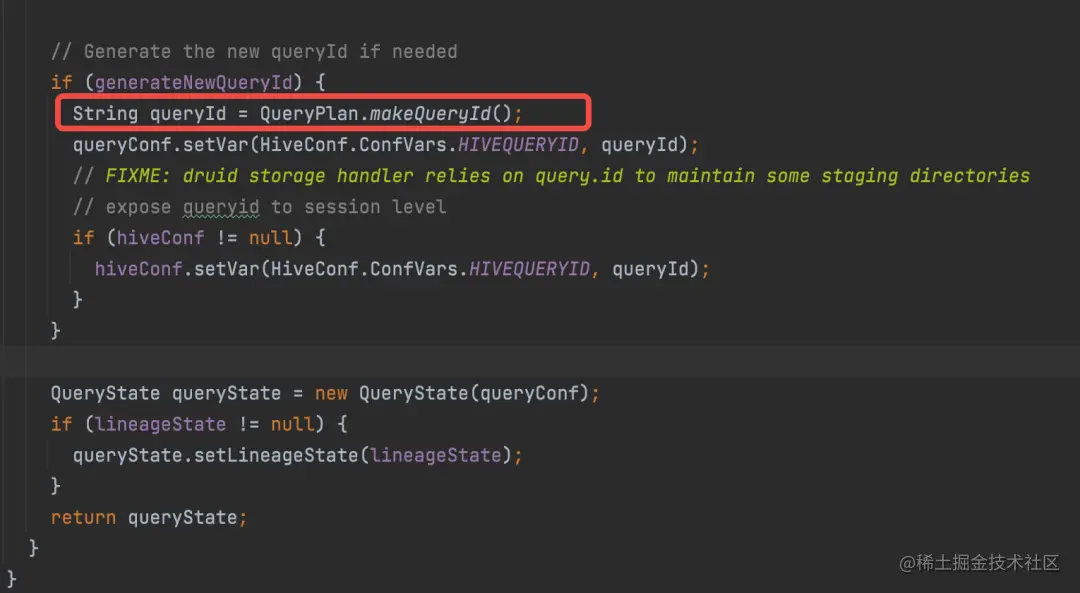Click the FIXME druid storage handler comment
The image size is (1080, 593).
click(x=551, y=176)
